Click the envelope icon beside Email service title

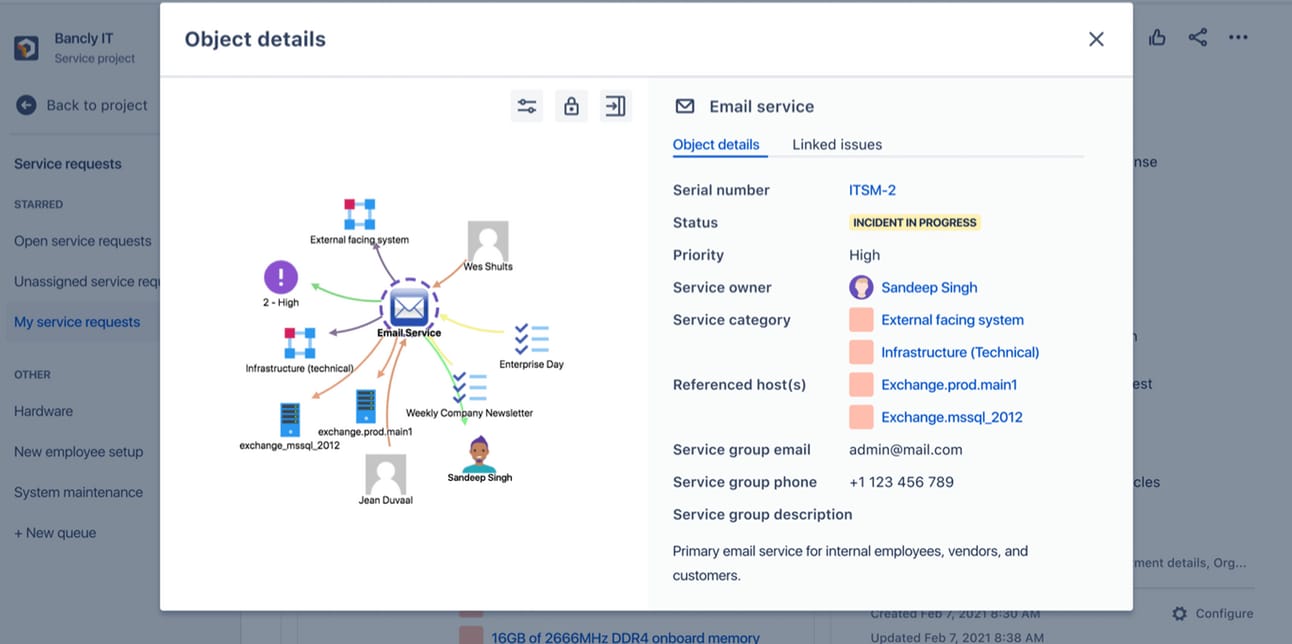tap(685, 106)
